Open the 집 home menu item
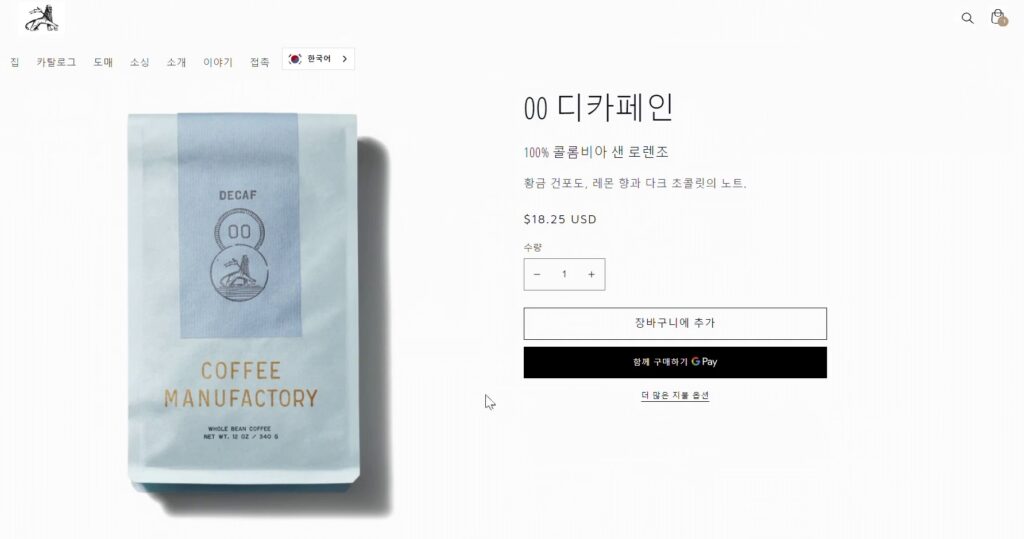1024x539 pixels. 14,62
